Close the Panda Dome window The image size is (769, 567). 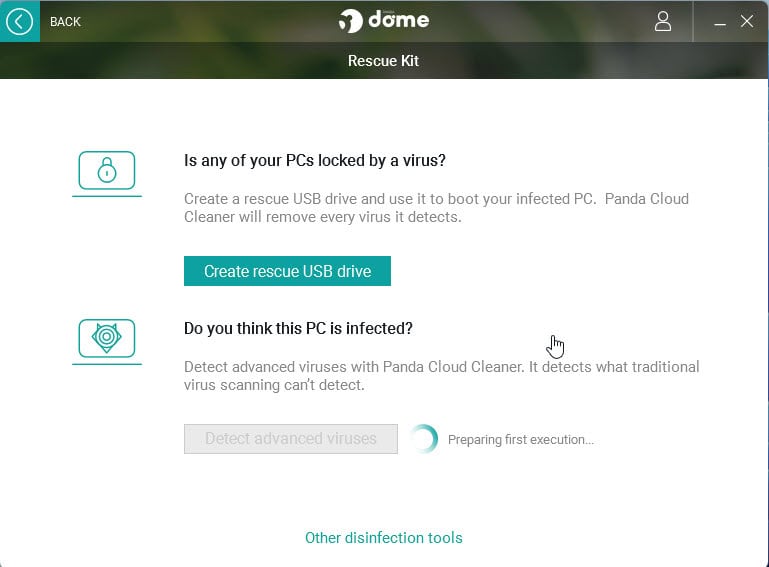(747, 21)
